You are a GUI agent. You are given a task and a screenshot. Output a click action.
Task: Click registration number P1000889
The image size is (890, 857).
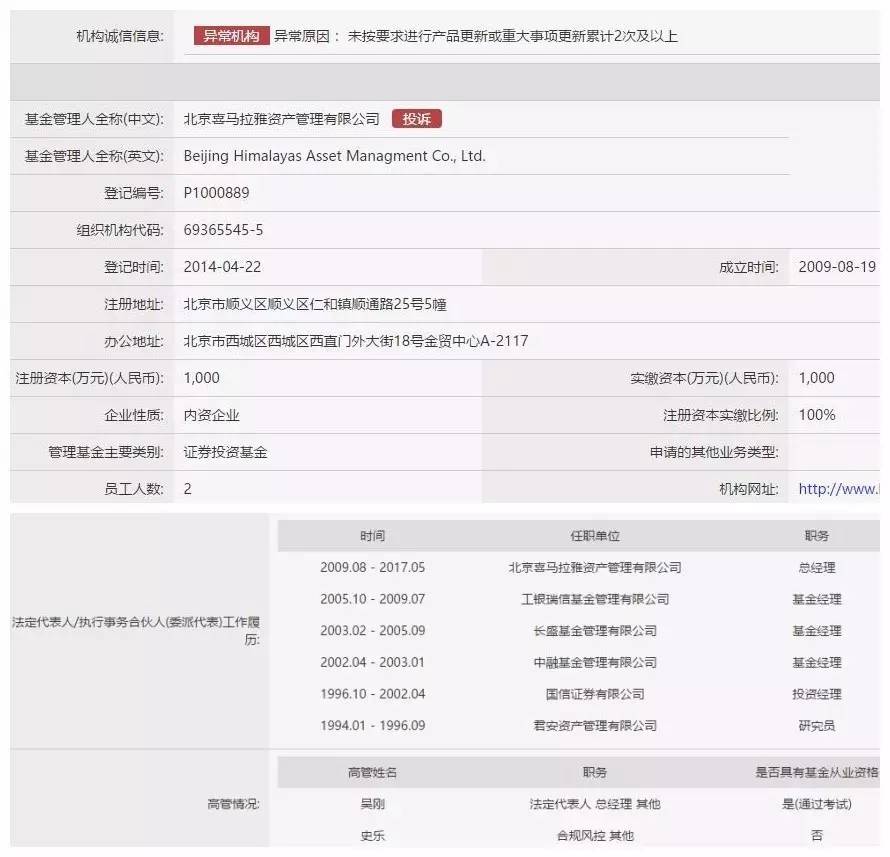(216, 193)
